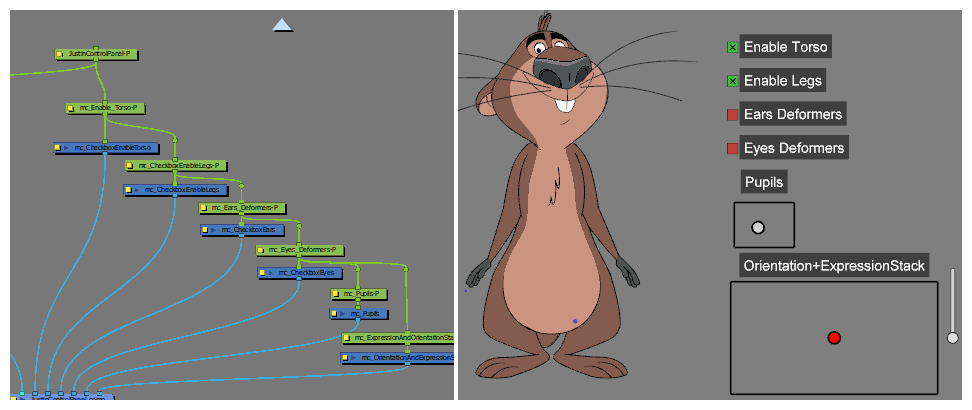Click yellow square on mc_ExpressionAndOrientation peg node

coord(347,338)
